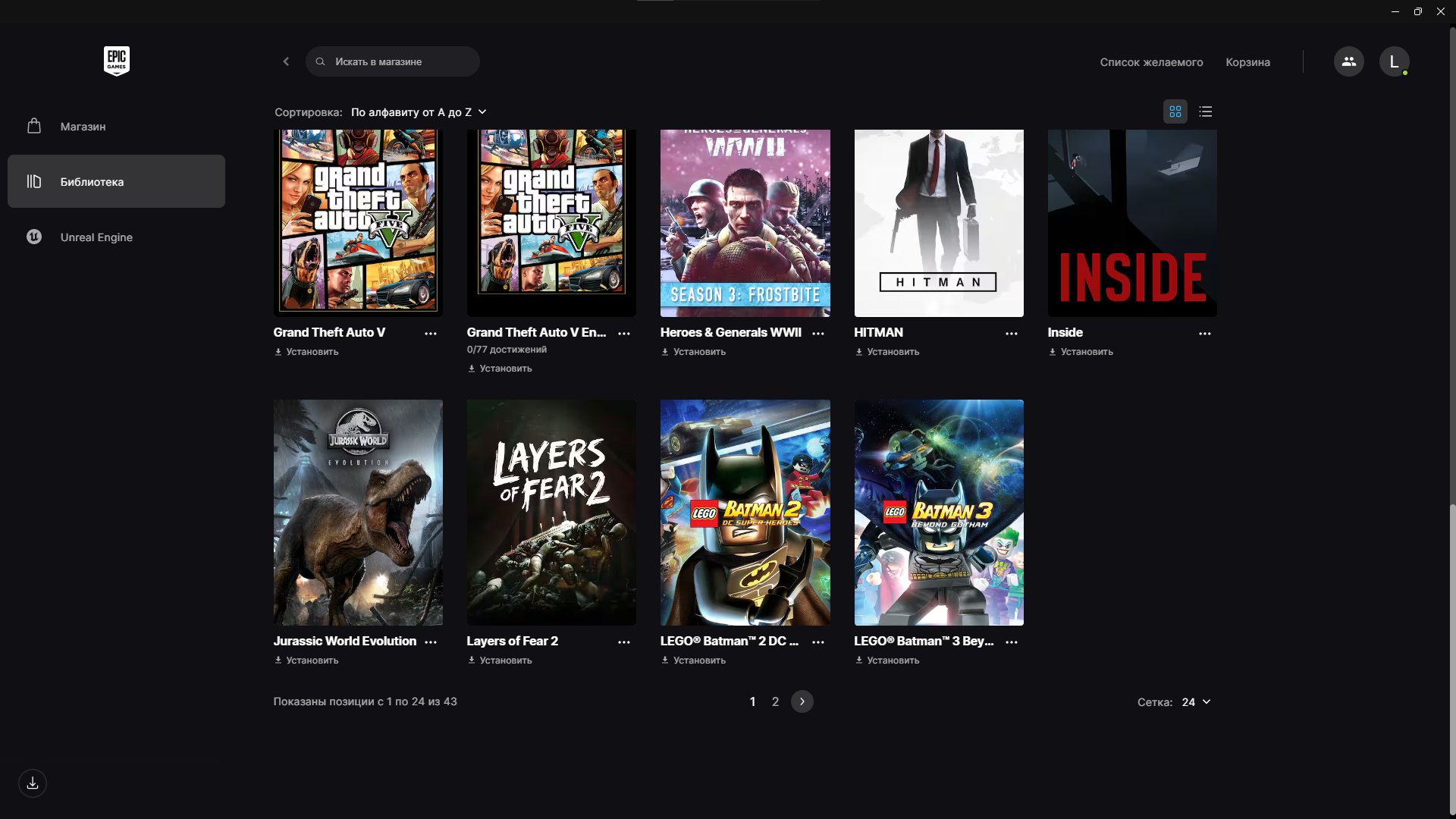Open options menu for Layers of Fear 2
The width and height of the screenshot is (1456, 819).
(x=623, y=642)
